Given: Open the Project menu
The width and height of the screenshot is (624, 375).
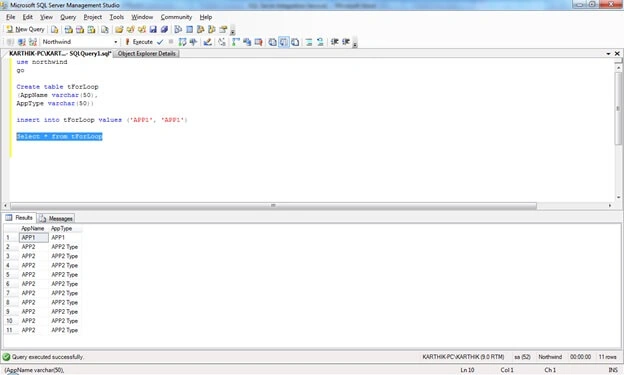Looking at the screenshot, I should tap(93, 17).
